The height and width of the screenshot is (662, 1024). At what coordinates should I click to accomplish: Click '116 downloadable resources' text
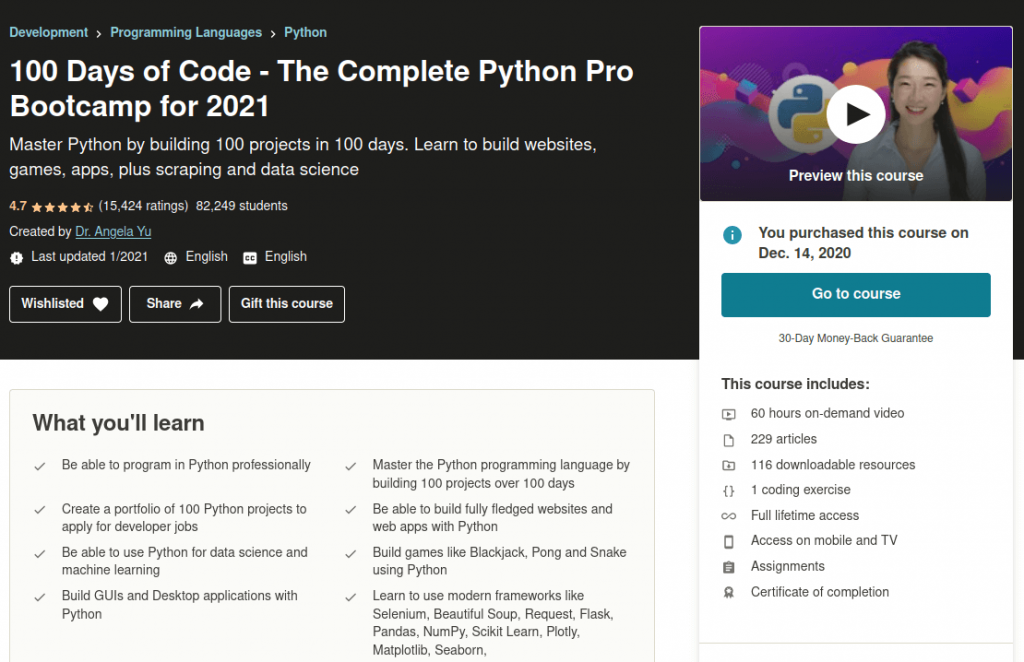click(833, 465)
